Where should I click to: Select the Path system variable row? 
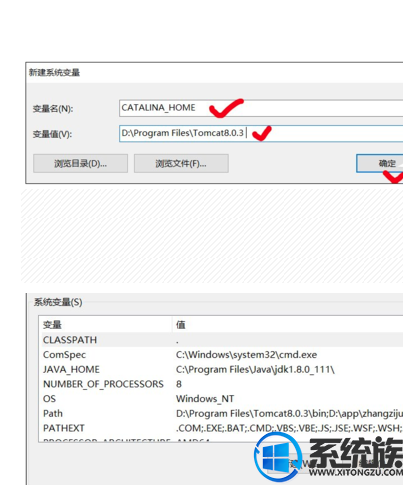(221, 413)
